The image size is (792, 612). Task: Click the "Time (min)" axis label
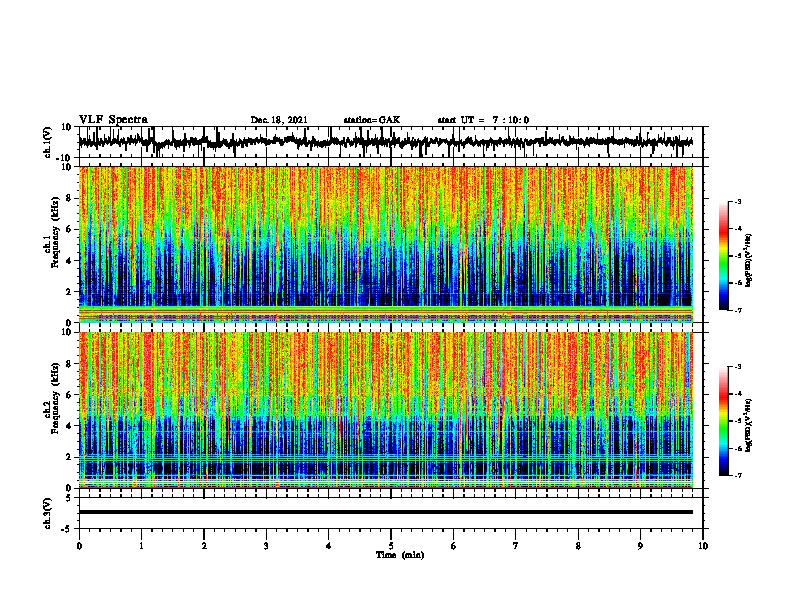coord(400,555)
